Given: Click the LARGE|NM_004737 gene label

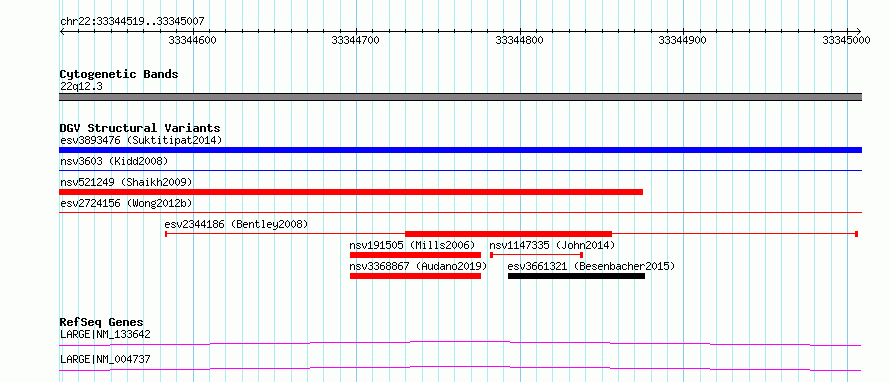Looking at the screenshot, I should tap(105, 359).
